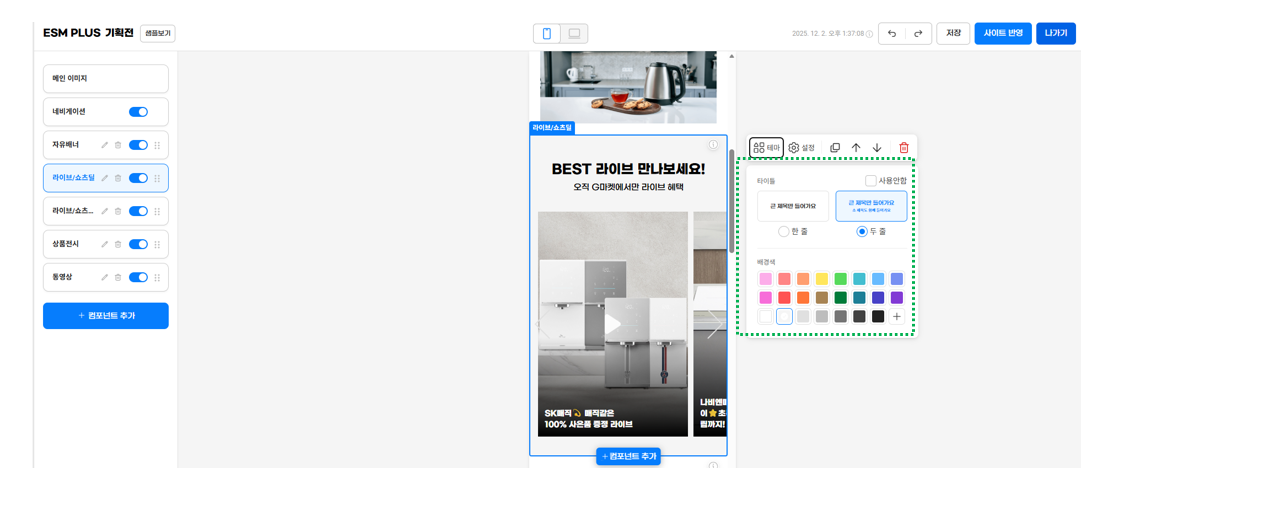Move component down with down arrow

(877, 148)
